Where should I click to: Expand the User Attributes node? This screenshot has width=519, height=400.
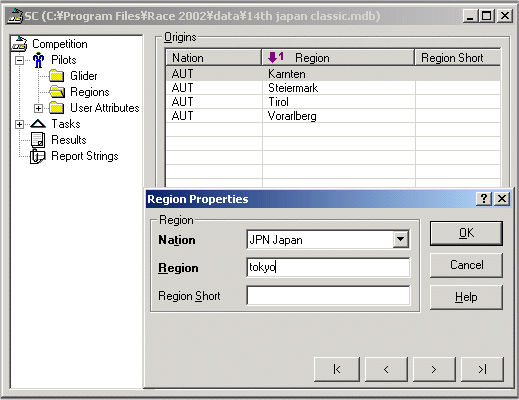[38, 108]
